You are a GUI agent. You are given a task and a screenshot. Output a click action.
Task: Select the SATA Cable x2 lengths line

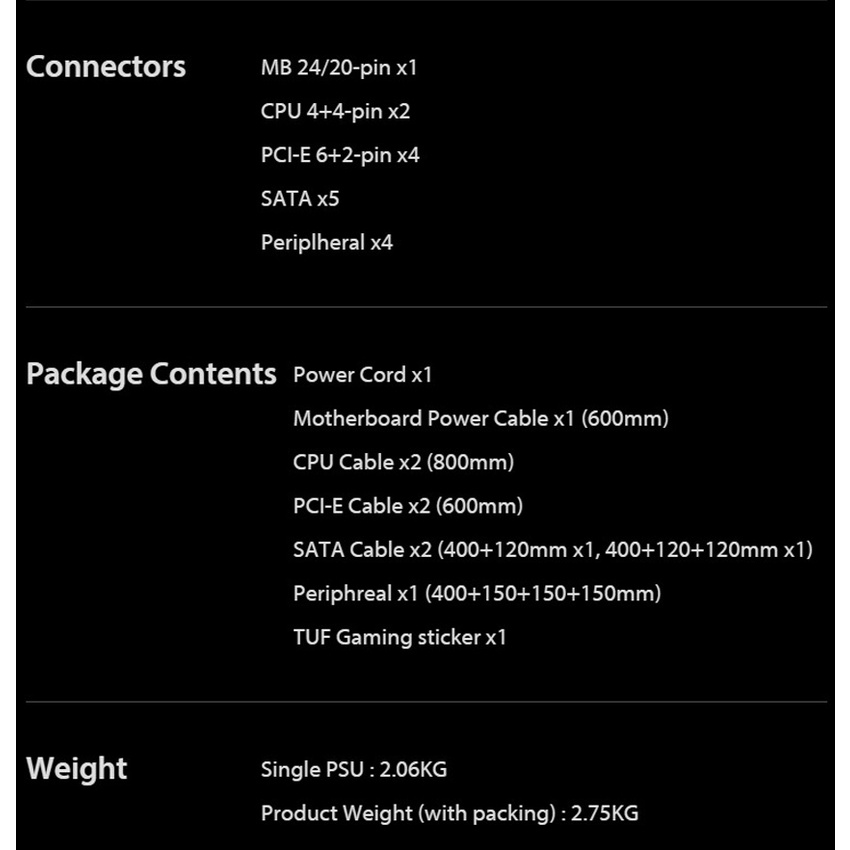point(552,549)
